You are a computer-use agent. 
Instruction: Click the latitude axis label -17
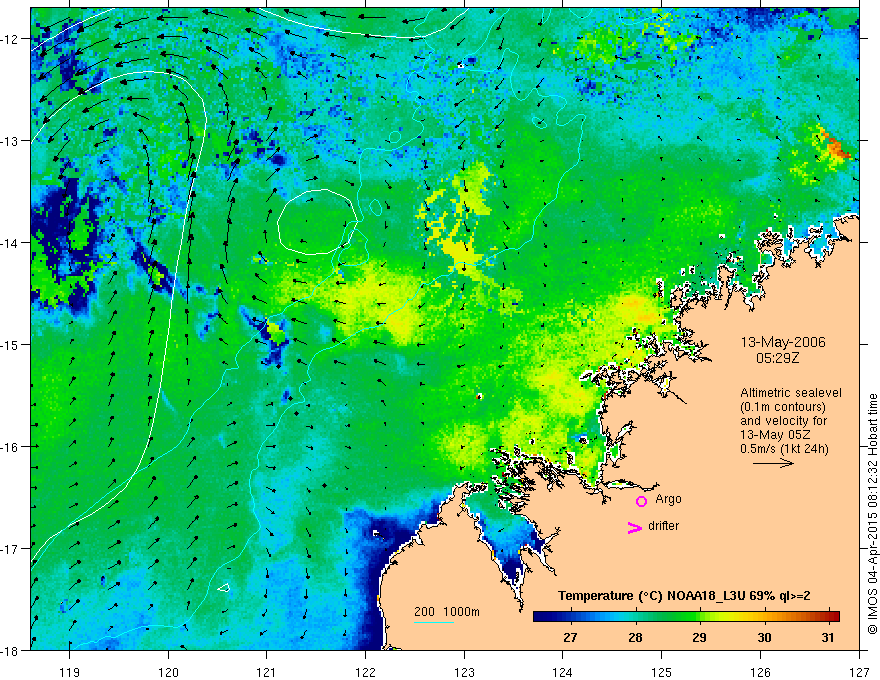[10, 549]
